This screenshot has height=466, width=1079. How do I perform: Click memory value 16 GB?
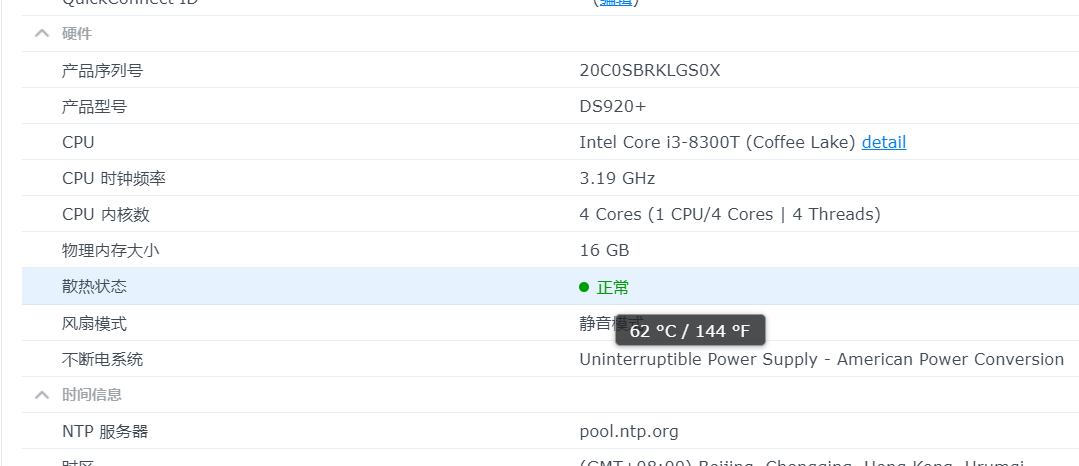tap(604, 251)
